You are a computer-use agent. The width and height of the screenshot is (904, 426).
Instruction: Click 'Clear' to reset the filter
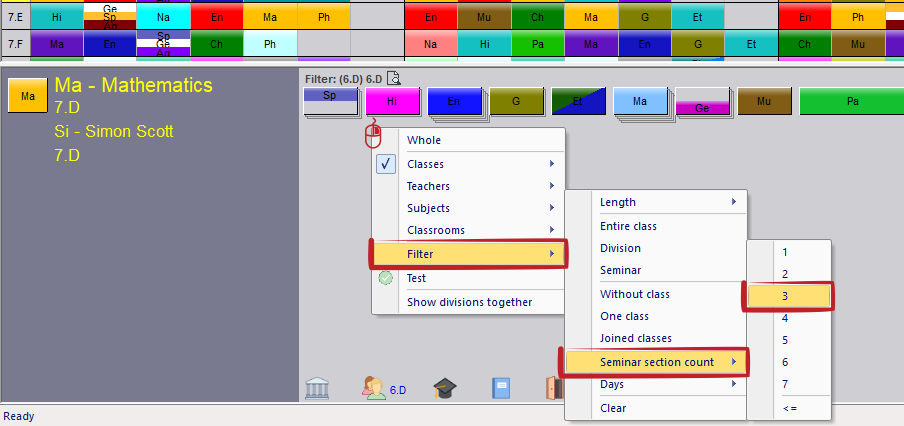coord(613,408)
